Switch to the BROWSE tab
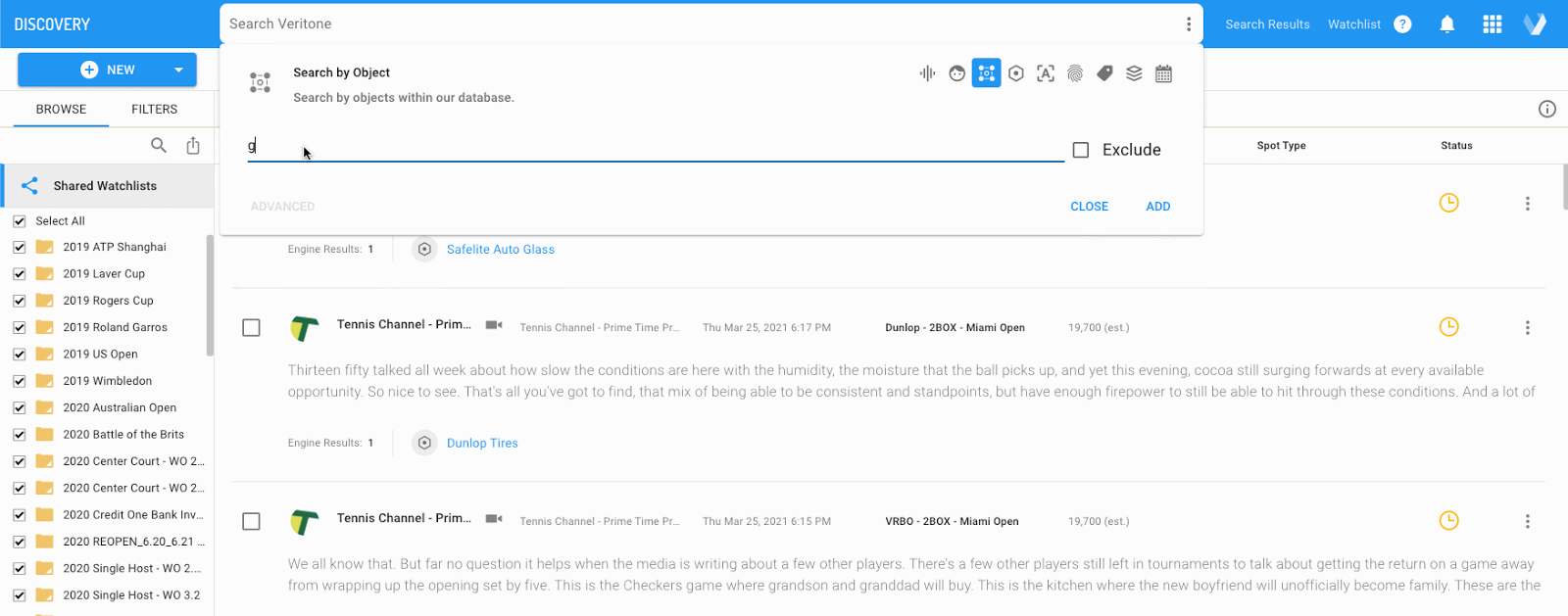1568x616 pixels. point(61,109)
